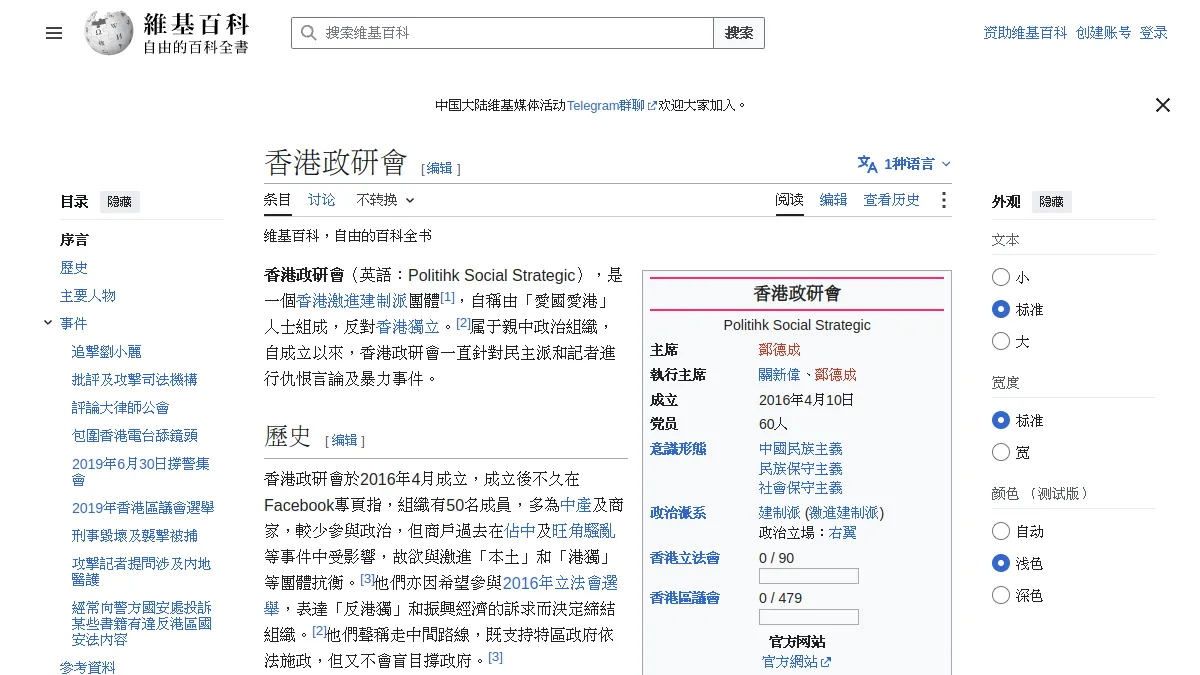Click the 香港區議會 seats bar

pyautogui.click(x=809, y=617)
